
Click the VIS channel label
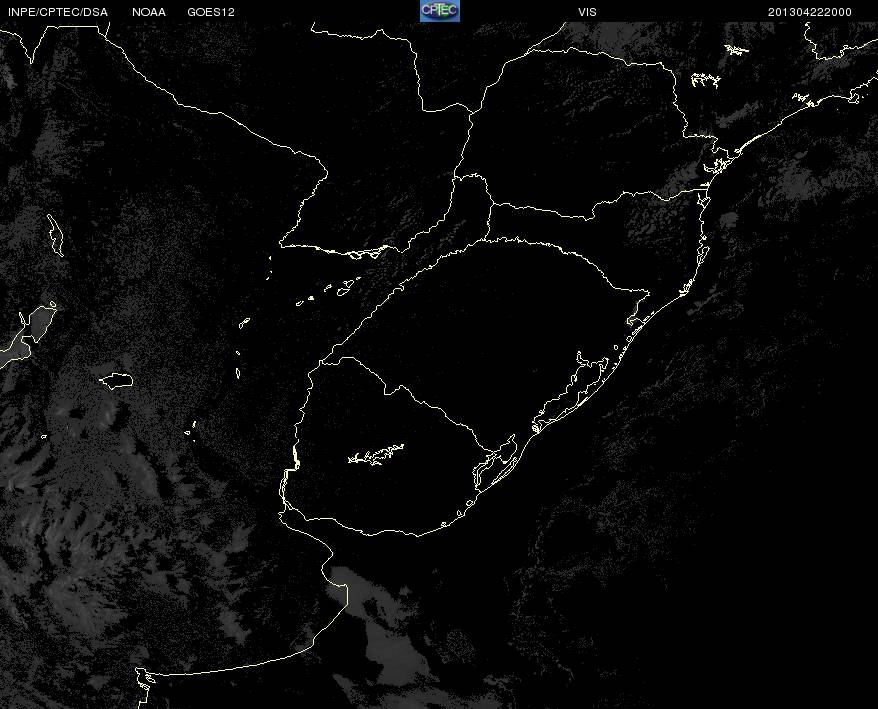coord(587,12)
